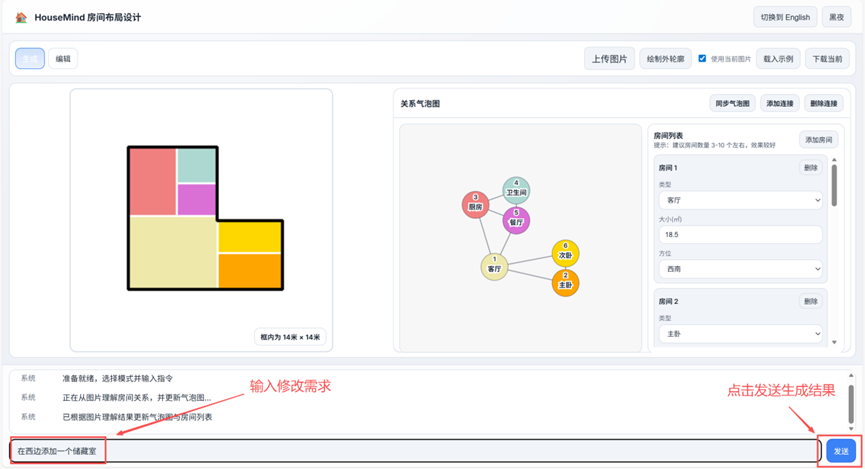Image resolution: width=865 pixels, height=469 pixels.
Task: Toggle the 使用当前图片 checkbox
Action: tap(702, 59)
